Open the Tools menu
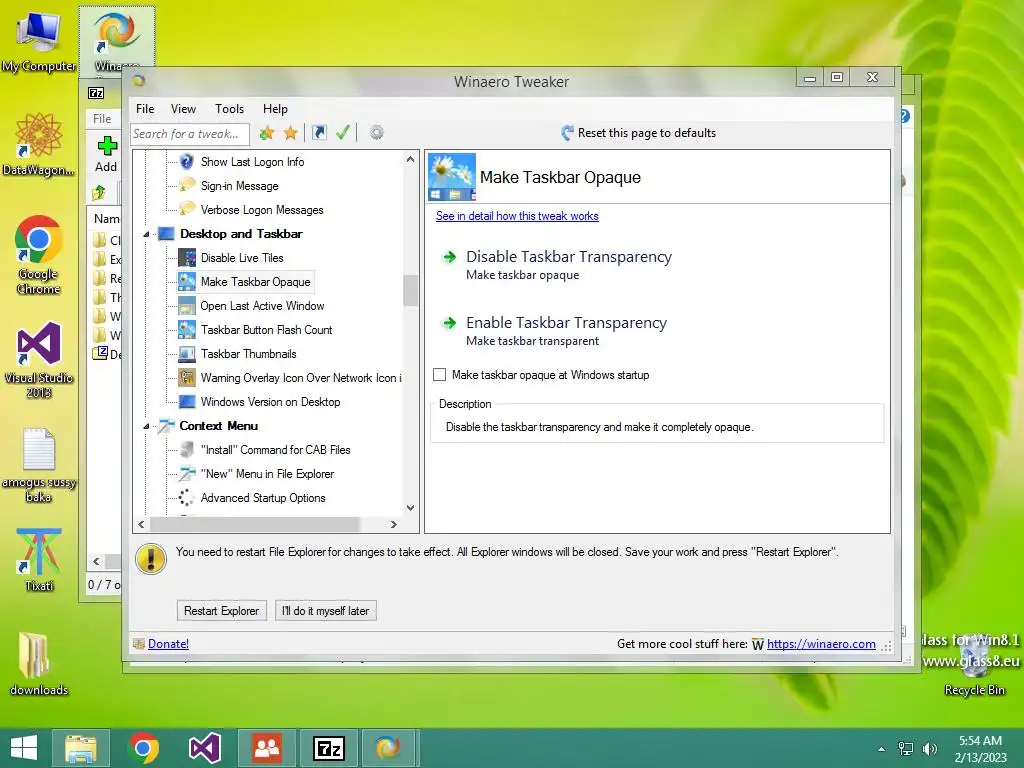 [x=229, y=109]
